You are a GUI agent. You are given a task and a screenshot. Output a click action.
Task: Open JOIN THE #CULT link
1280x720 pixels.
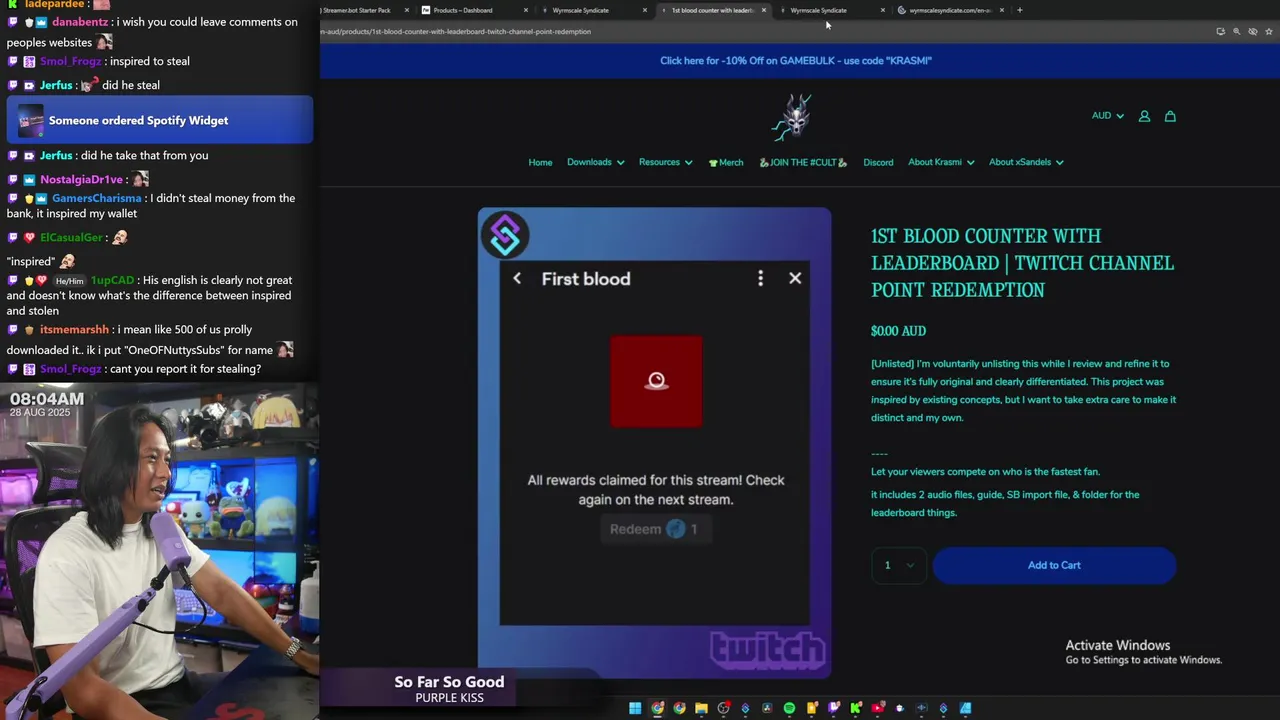(x=803, y=162)
